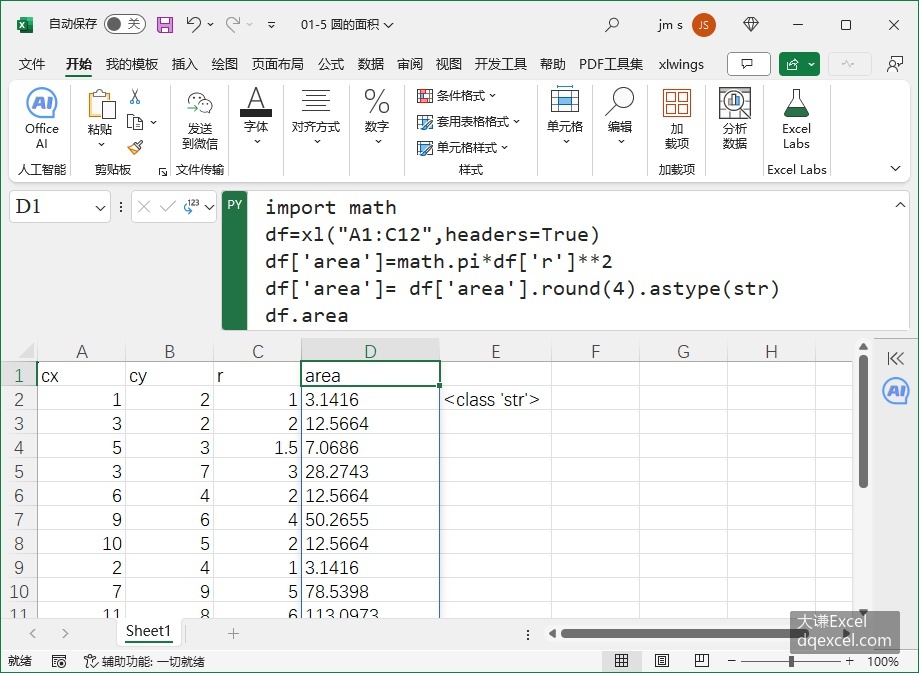The width and height of the screenshot is (919, 673).
Task: Expand the Name Box dropdown
Action: [x=100, y=208]
